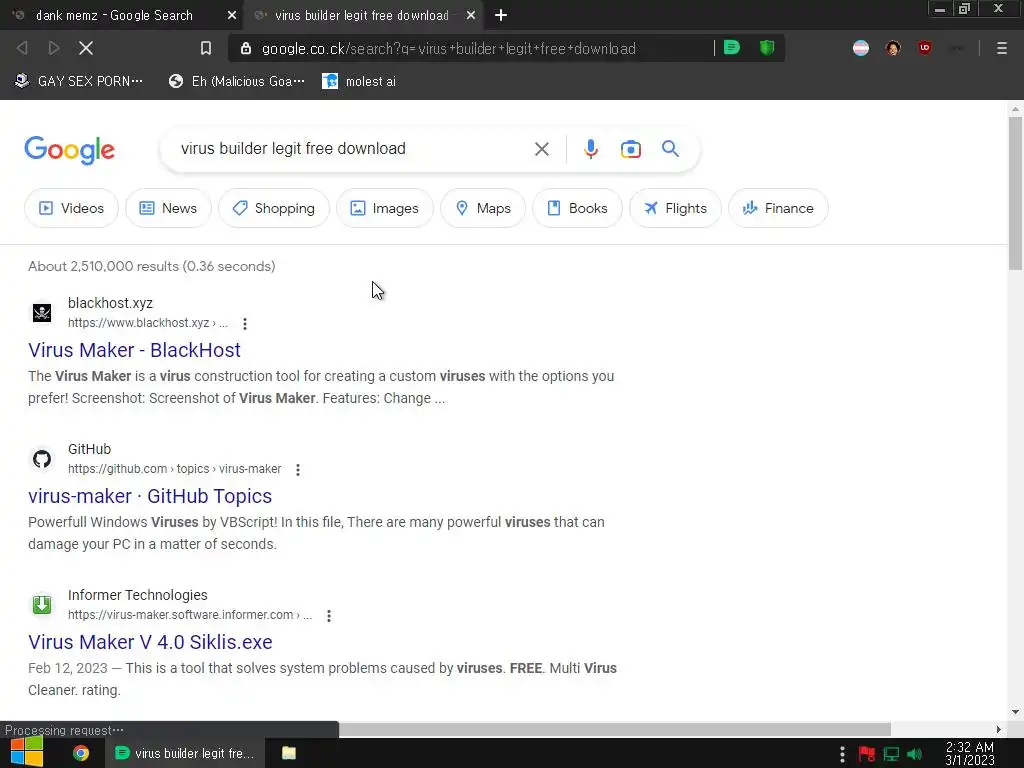Click the volume speaker tray icon
Image resolution: width=1024 pixels, height=768 pixels.
tap(916, 754)
